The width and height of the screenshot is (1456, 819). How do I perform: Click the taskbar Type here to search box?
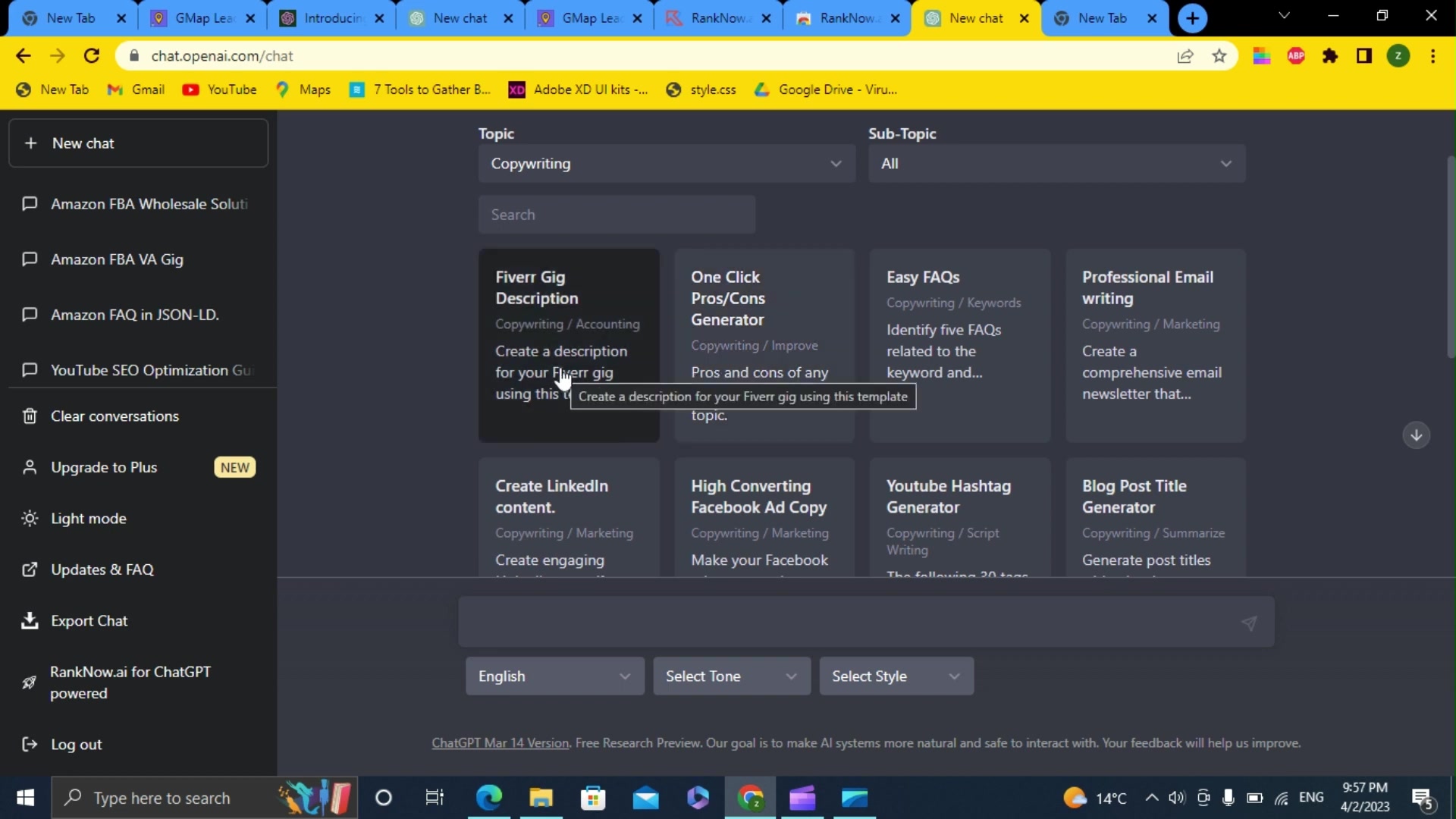click(203, 798)
